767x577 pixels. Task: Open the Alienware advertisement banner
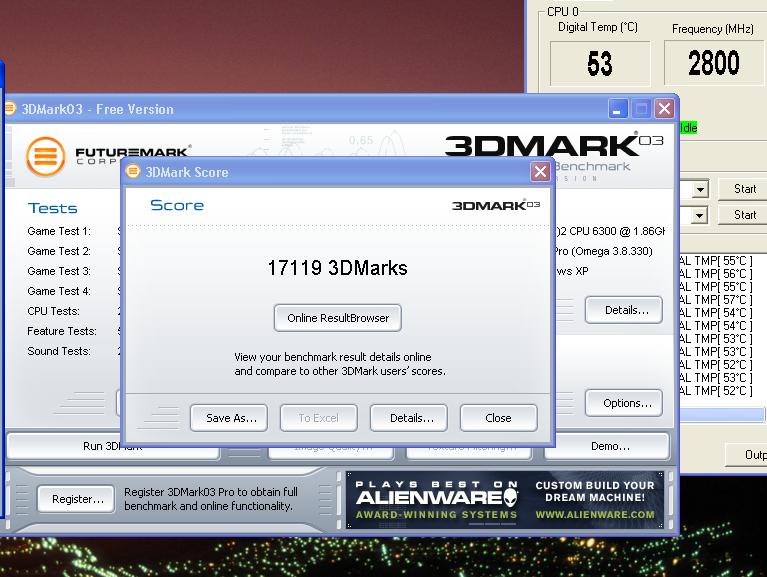(505, 500)
